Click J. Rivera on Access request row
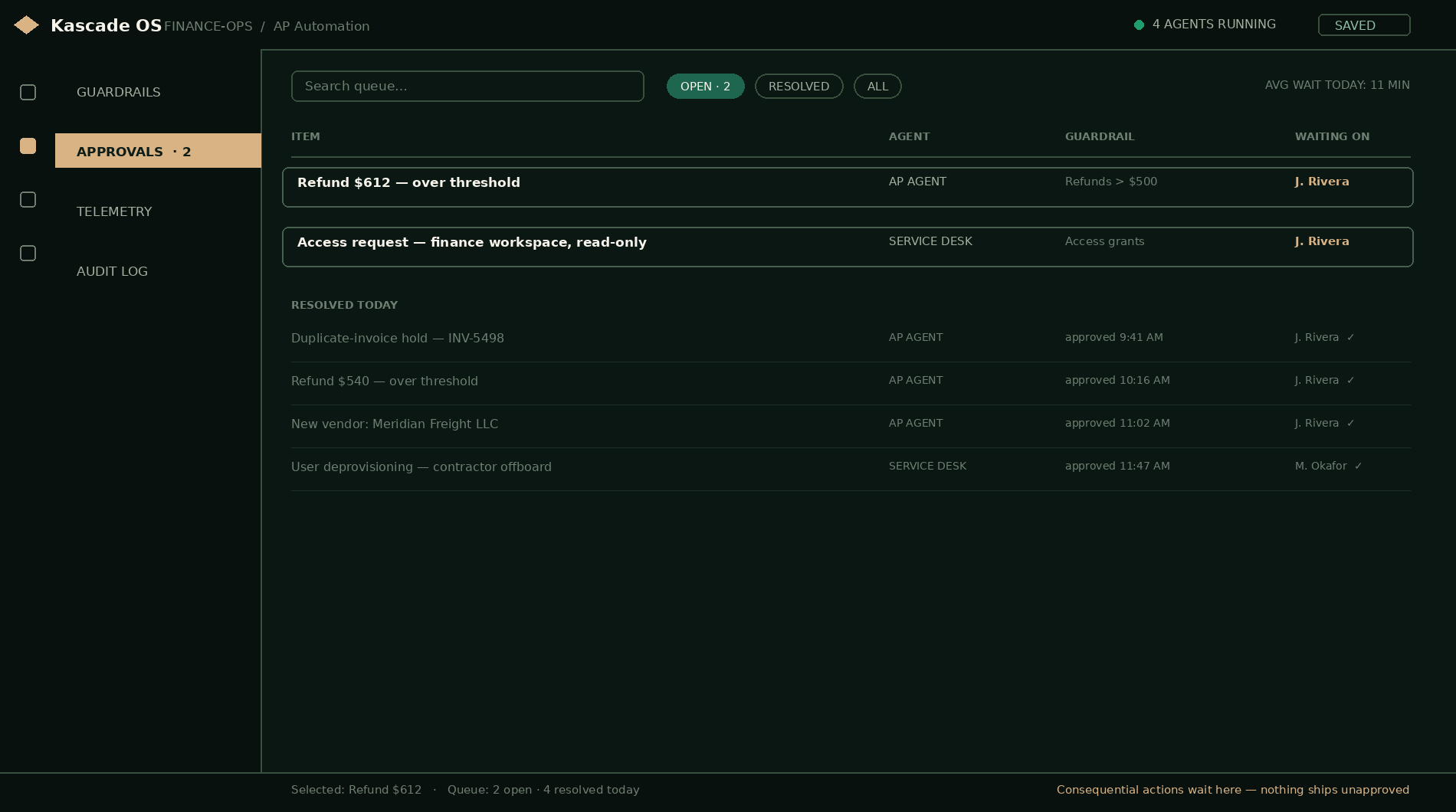Image resolution: width=1456 pixels, height=812 pixels. tap(1322, 241)
